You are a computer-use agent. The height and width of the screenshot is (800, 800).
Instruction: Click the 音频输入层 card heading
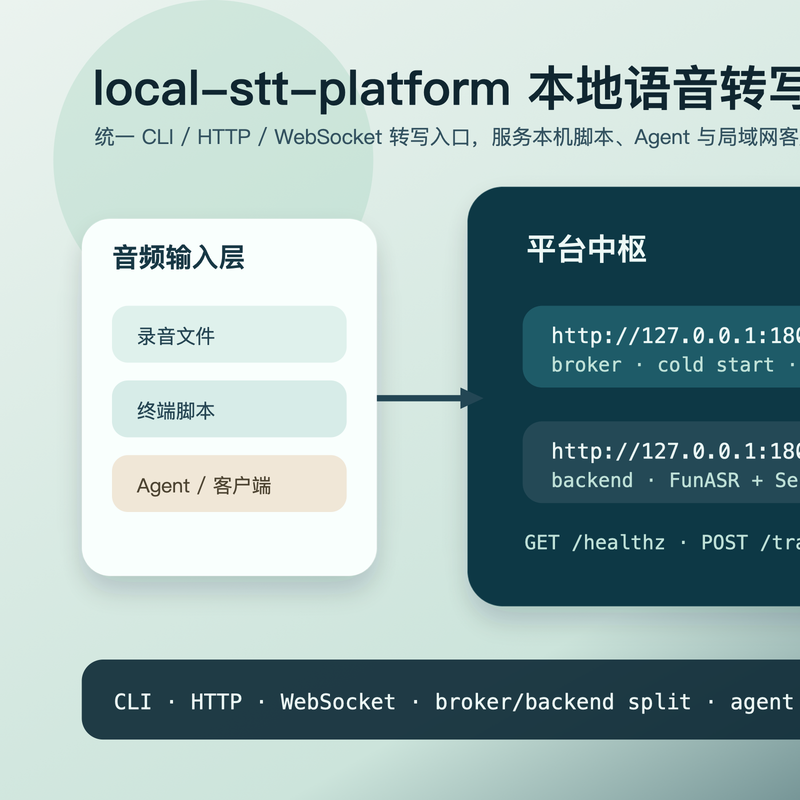179,257
